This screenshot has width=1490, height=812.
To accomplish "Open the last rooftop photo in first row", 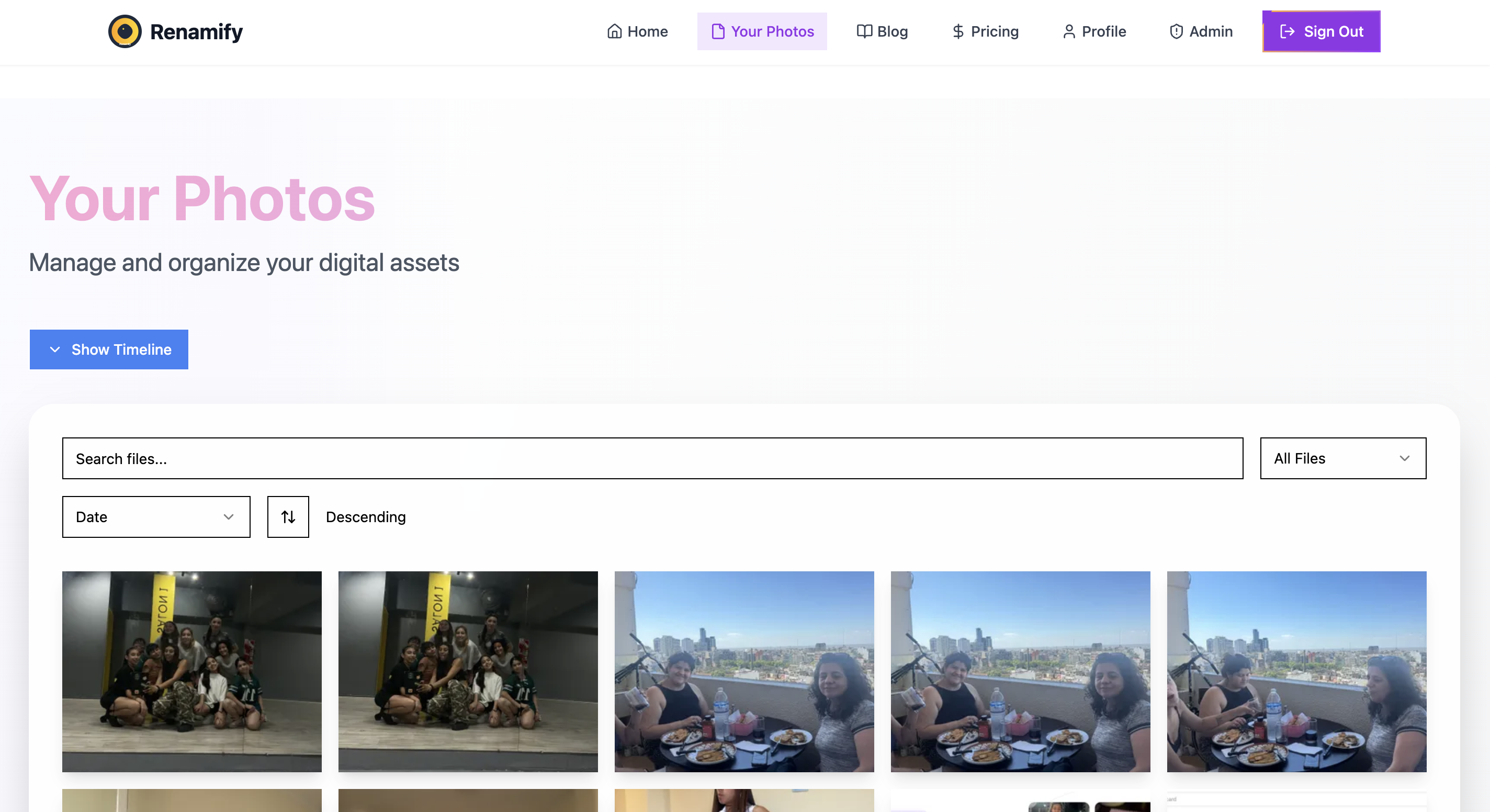I will pyautogui.click(x=1296, y=671).
